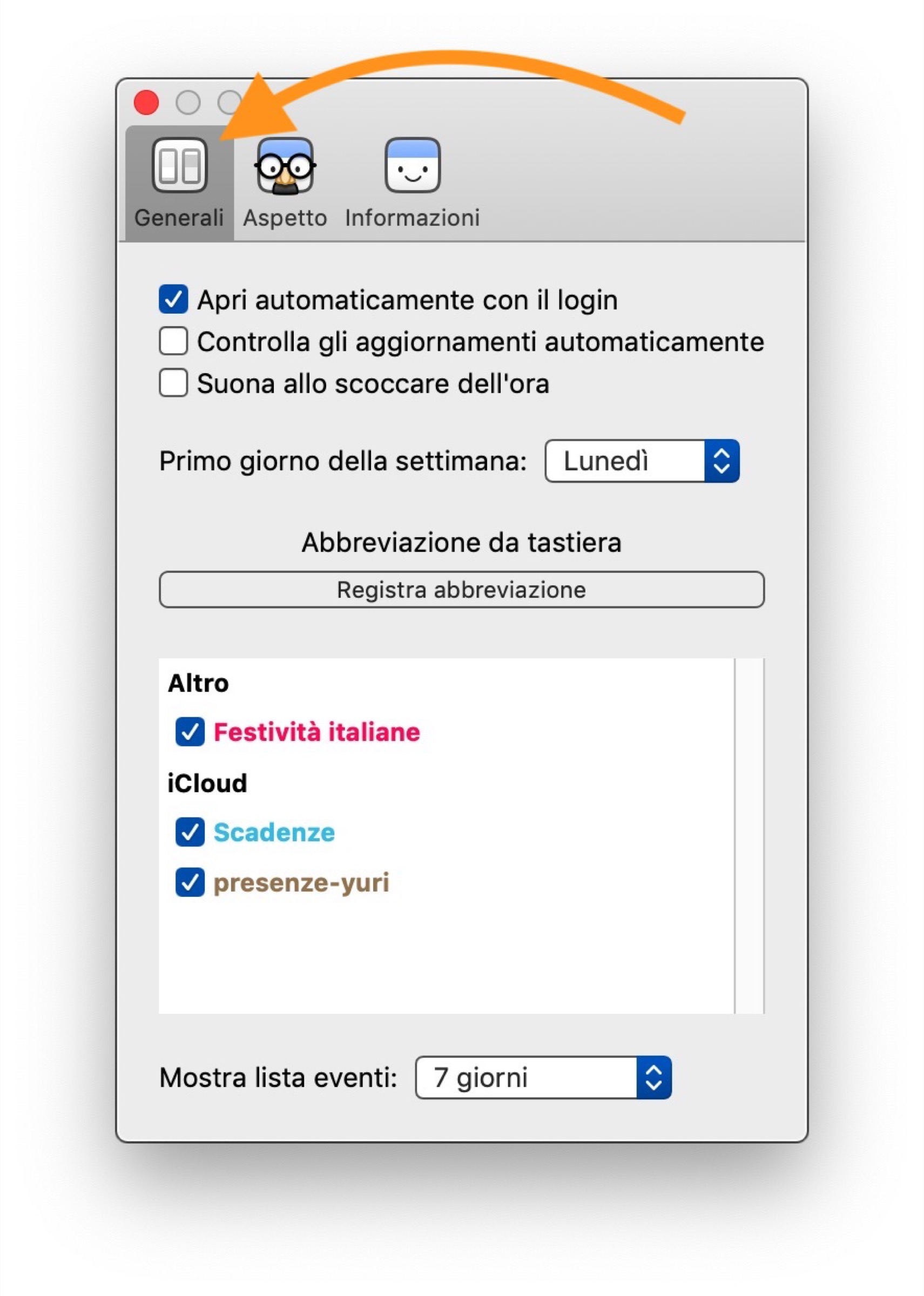
Task: Click the calendar list scrollbar track
Action: coord(748,836)
